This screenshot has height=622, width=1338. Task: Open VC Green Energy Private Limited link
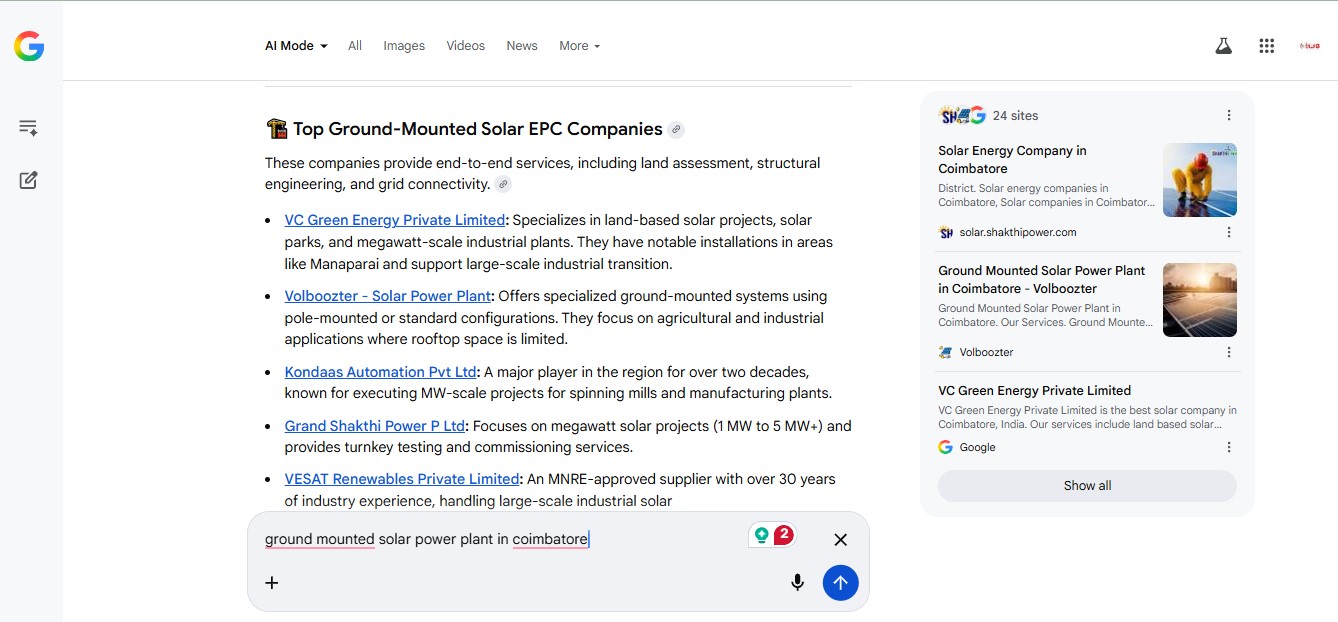click(x=394, y=220)
